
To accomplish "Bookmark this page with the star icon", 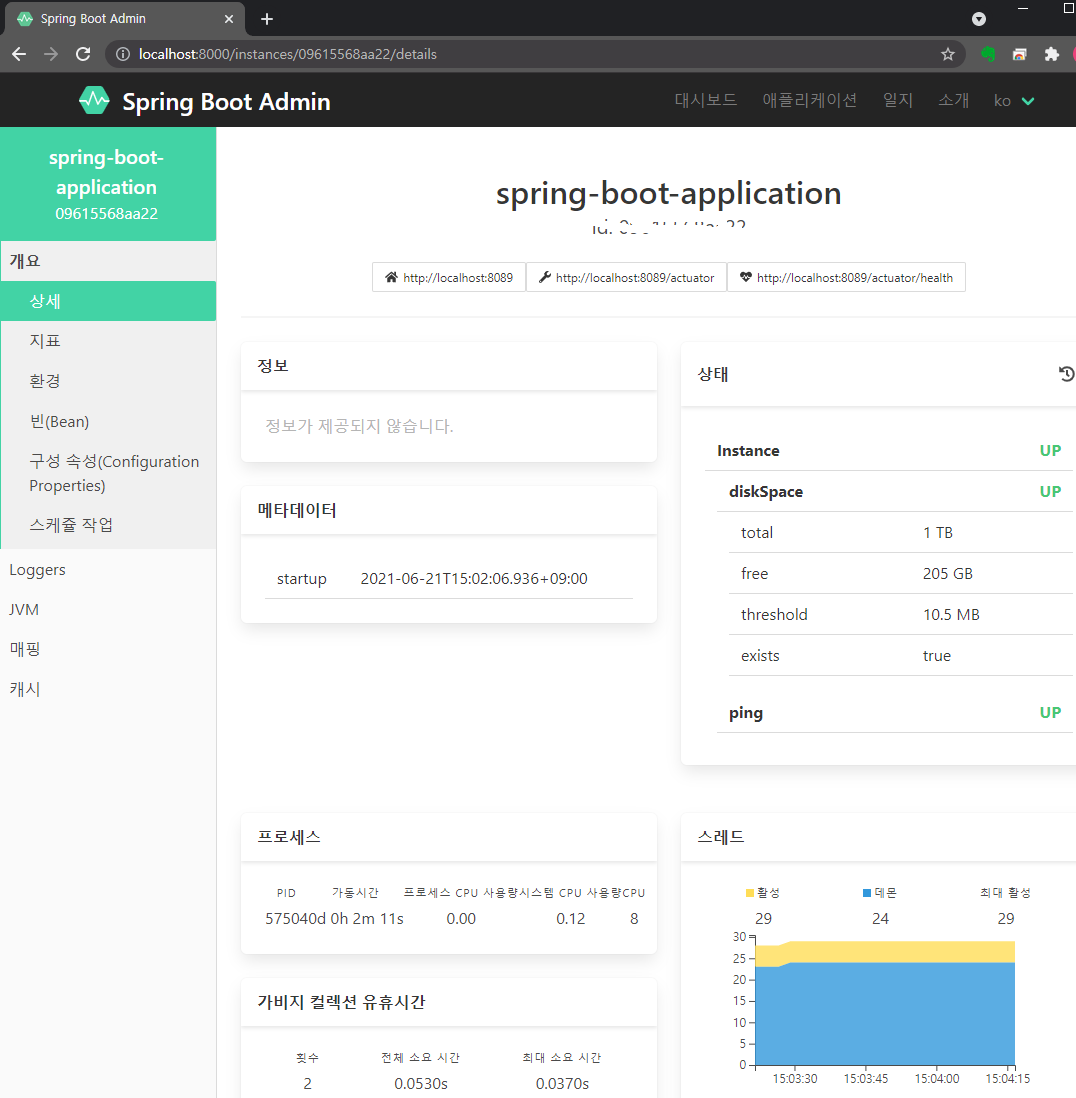I will 948,54.
